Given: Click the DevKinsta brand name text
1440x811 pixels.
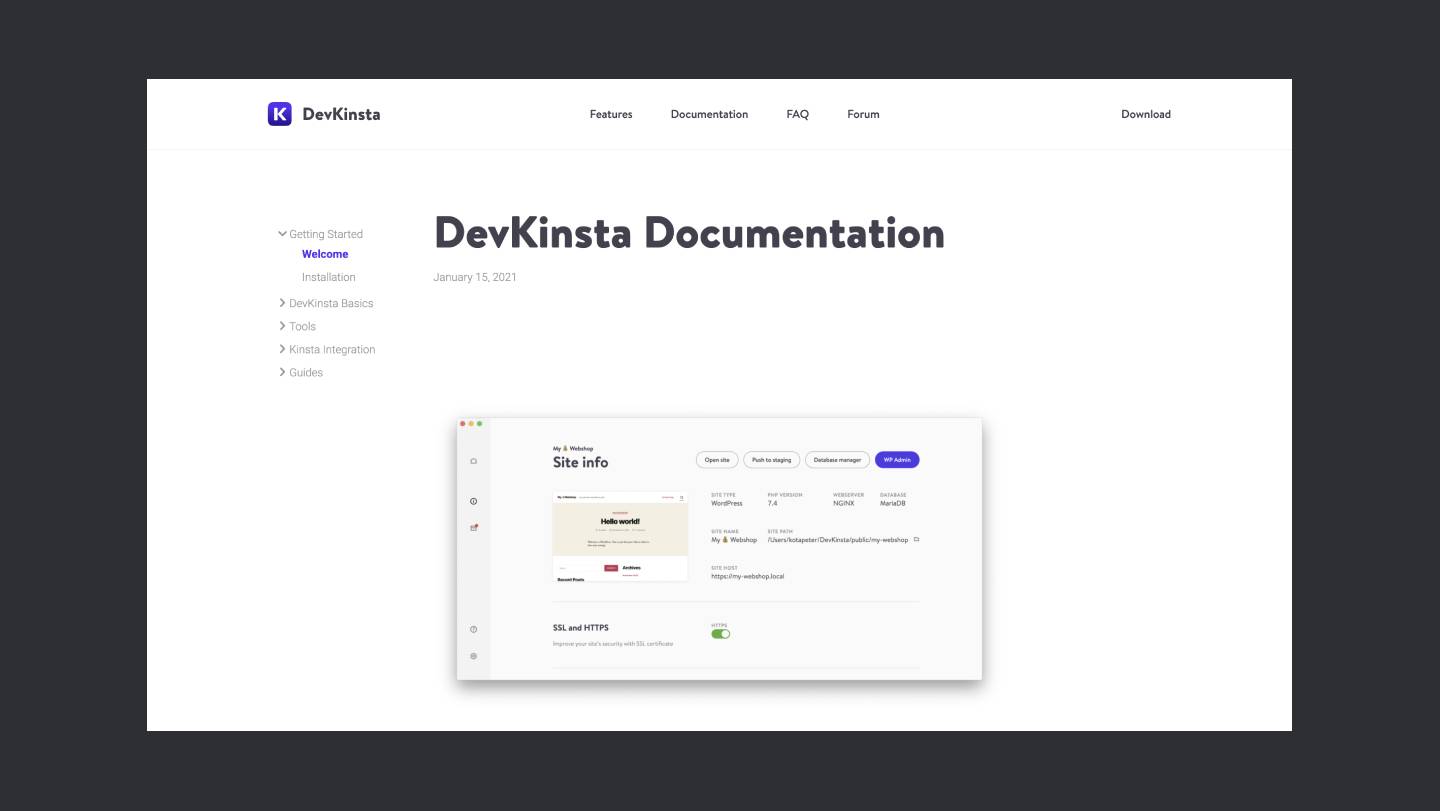Looking at the screenshot, I should [x=341, y=114].
